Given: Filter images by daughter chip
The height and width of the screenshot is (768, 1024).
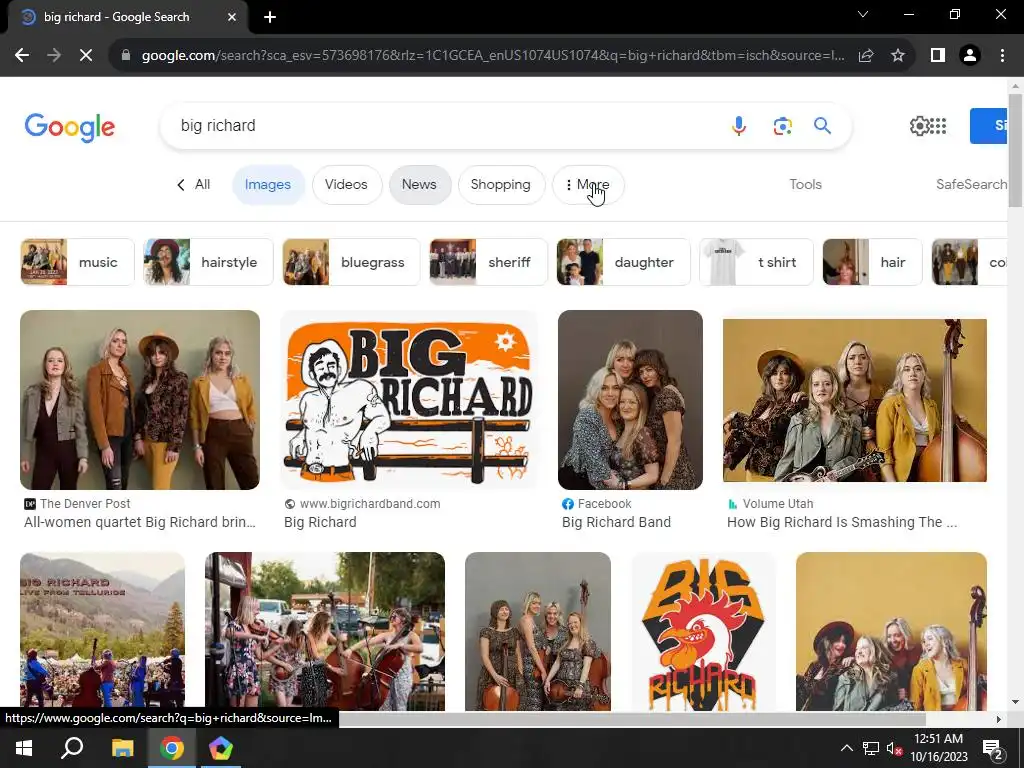Looking at the screenshot, I should pyautogui.click(x=623, y=262).
